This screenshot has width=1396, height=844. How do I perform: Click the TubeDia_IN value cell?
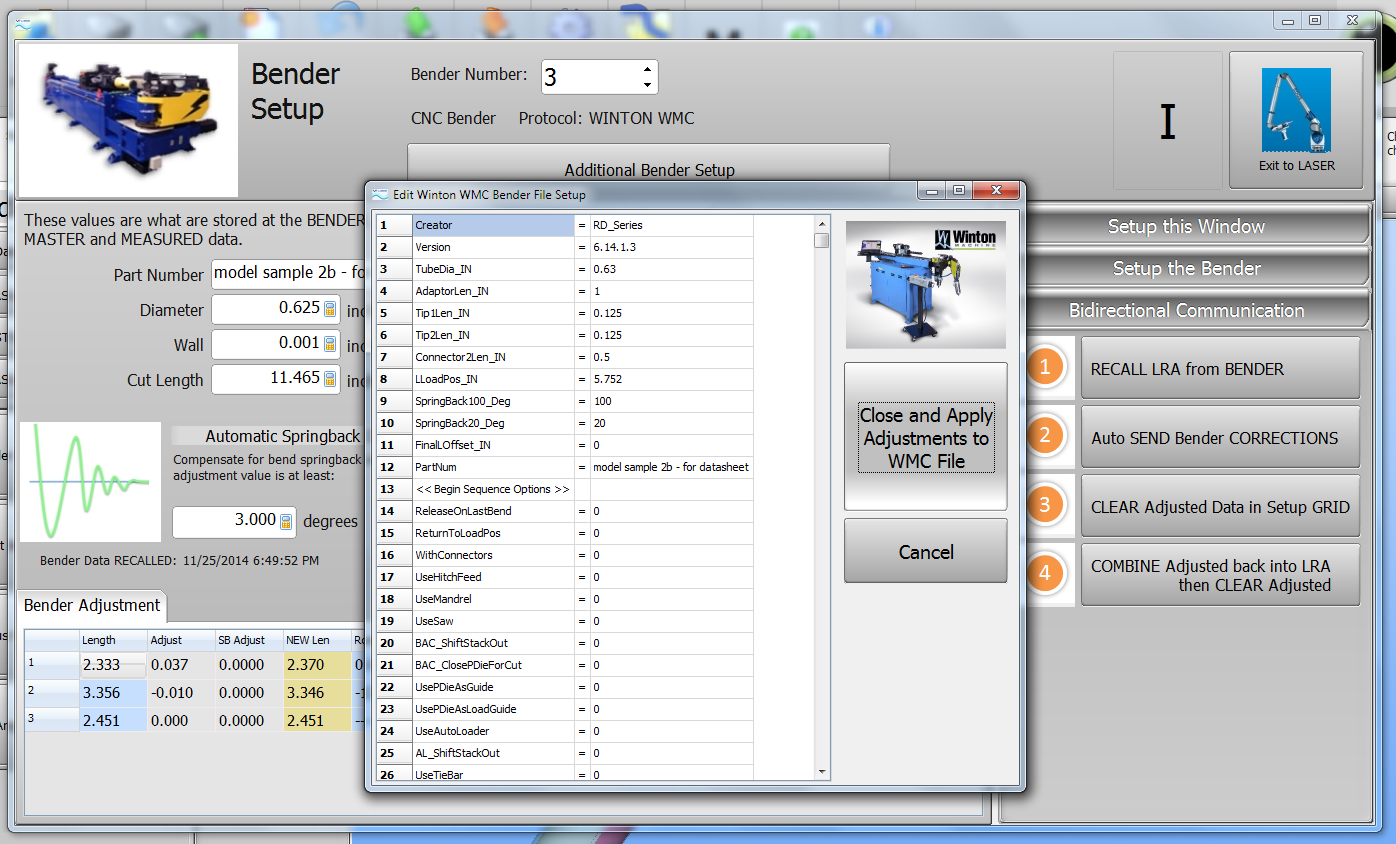[670, 269]
